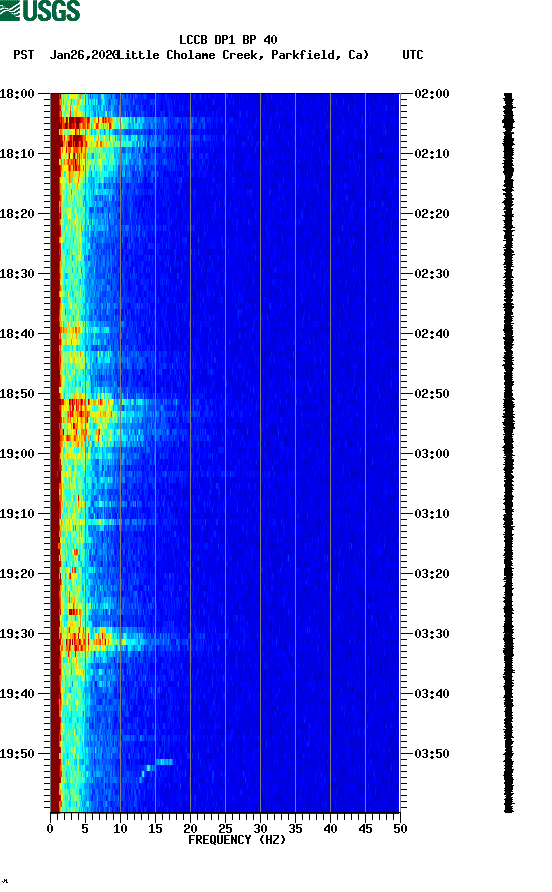The height and width of the screenshot is (892, 552).
Task: Click the 18:50 PST time label
Action: tap(17, 394)
